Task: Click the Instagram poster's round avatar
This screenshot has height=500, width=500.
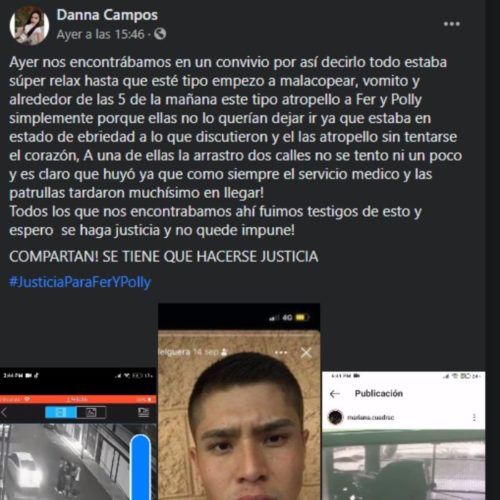Action: coord(335,417)
